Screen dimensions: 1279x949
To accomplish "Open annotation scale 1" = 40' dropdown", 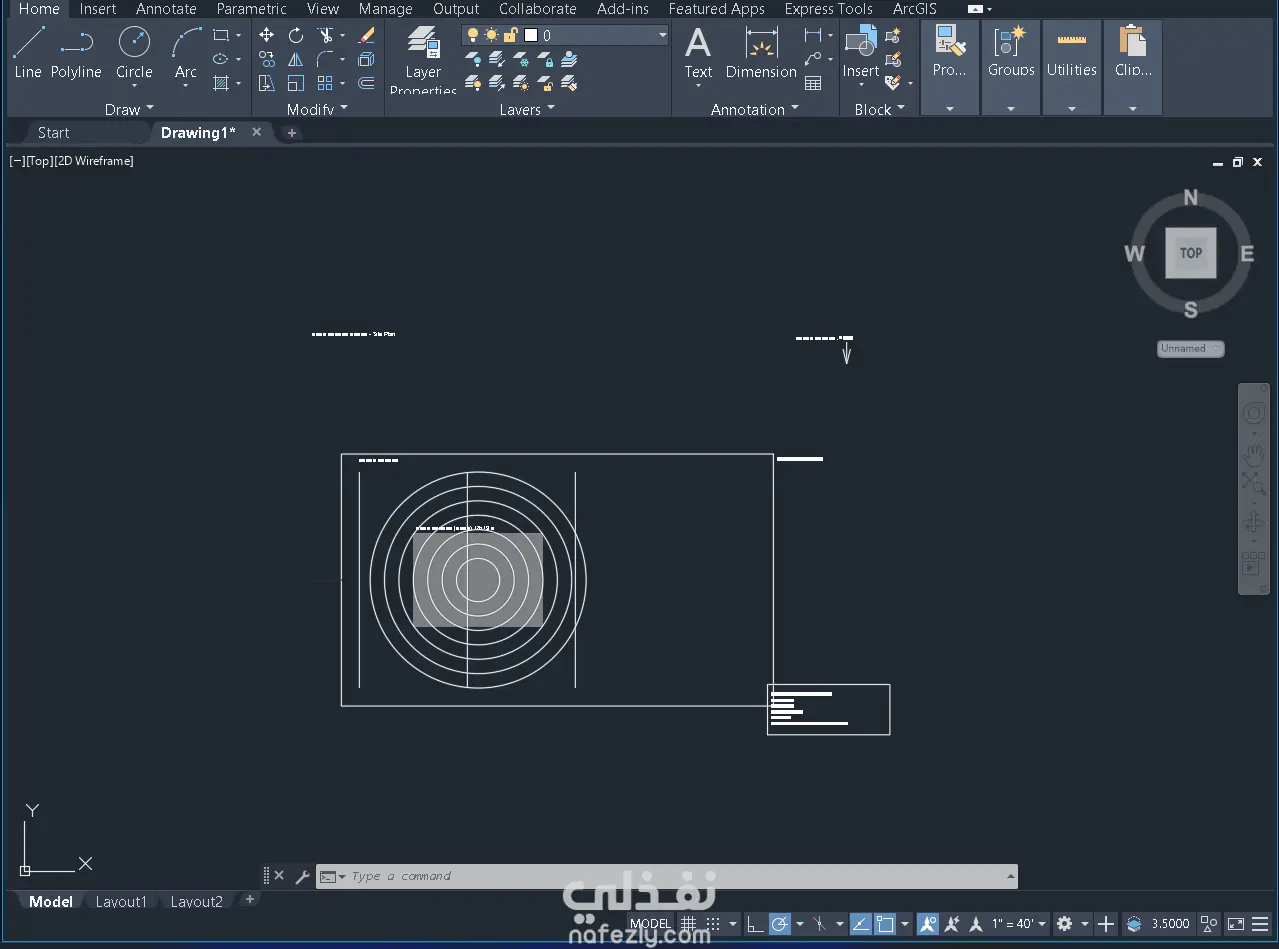I will [1019, 924].
